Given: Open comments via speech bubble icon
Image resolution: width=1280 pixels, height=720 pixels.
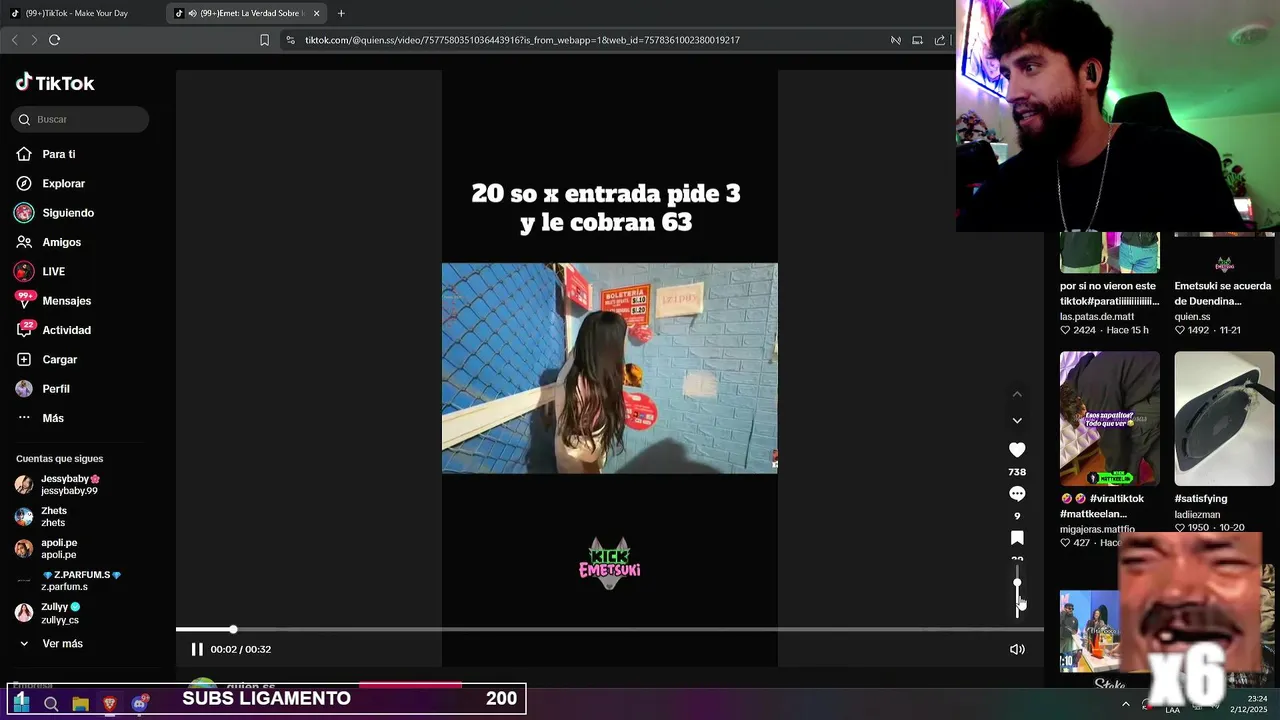Looking at the screenshot, I should pyautogui.click(x=1017, y=494).
